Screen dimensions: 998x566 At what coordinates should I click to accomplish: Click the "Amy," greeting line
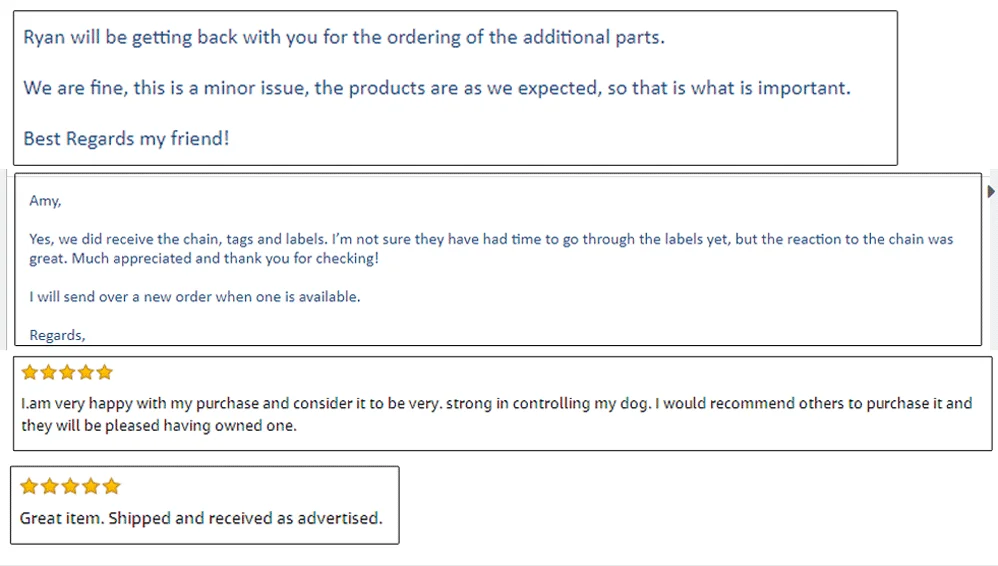click(x=45, y=201)
